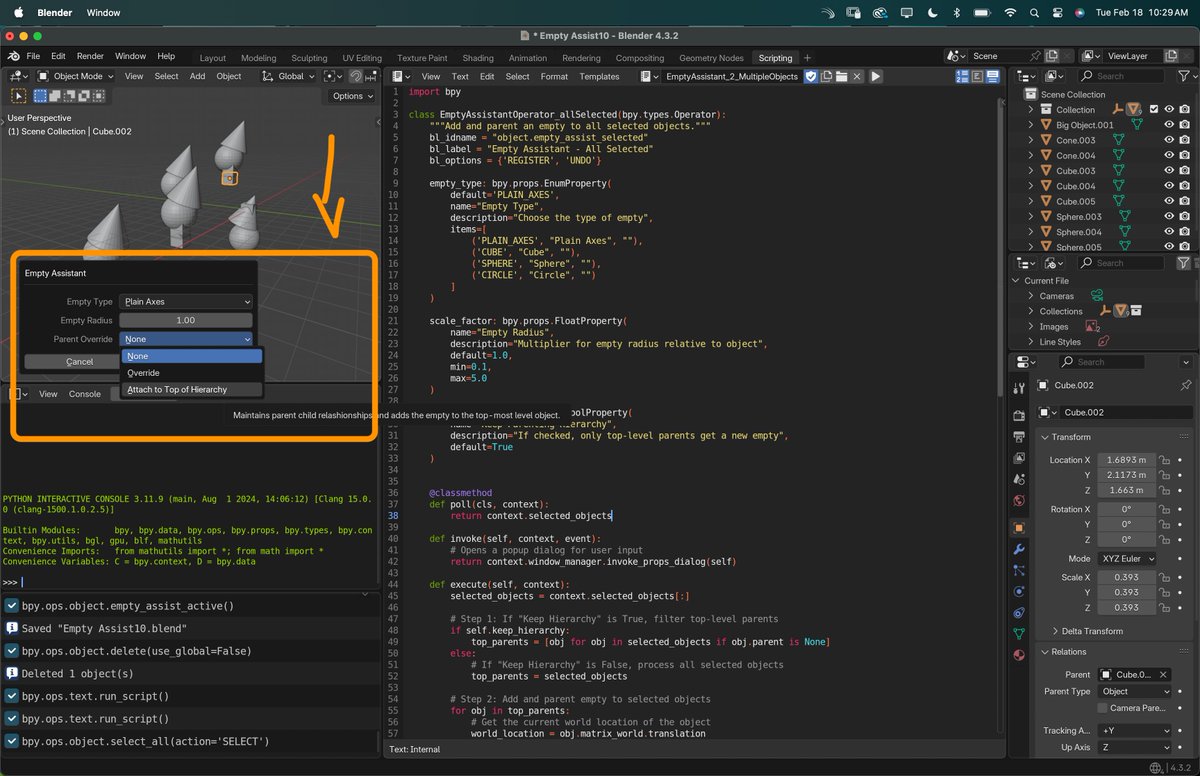Open Object Data properties tab (green triangle)
1200x776 pixels.
[1019, 634]
